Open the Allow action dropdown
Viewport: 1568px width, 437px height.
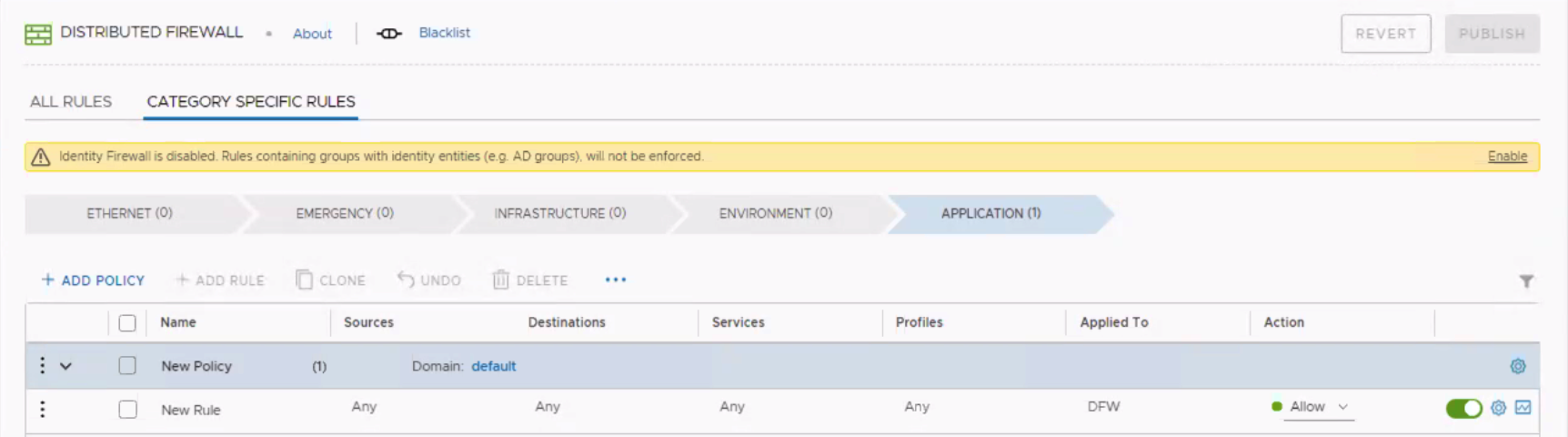(1316, 407)
